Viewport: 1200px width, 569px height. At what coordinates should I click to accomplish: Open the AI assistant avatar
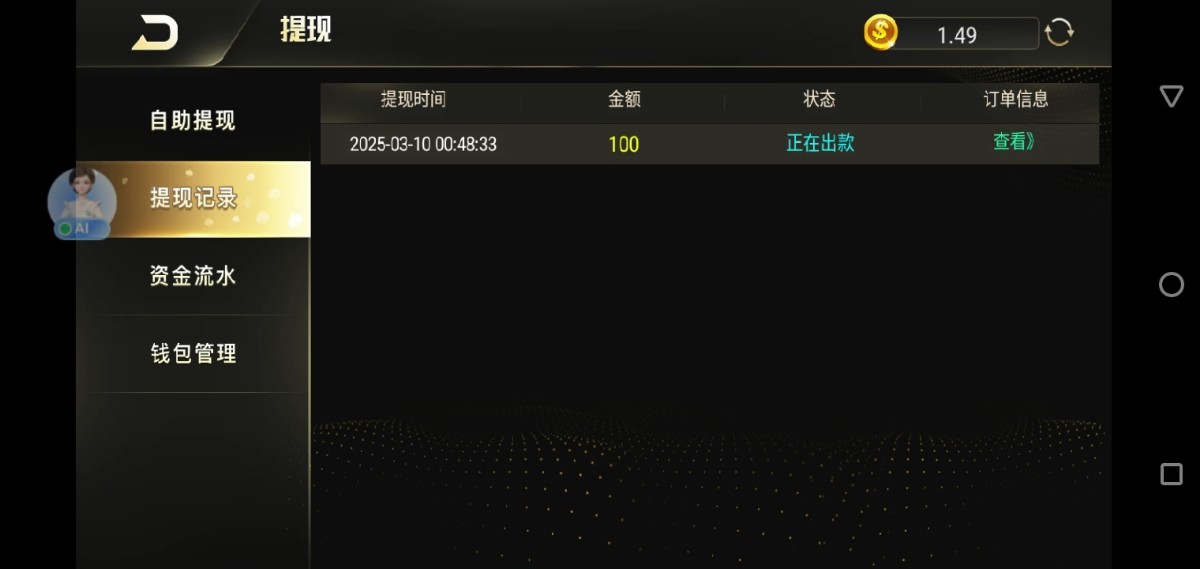[x=82, y=203]
